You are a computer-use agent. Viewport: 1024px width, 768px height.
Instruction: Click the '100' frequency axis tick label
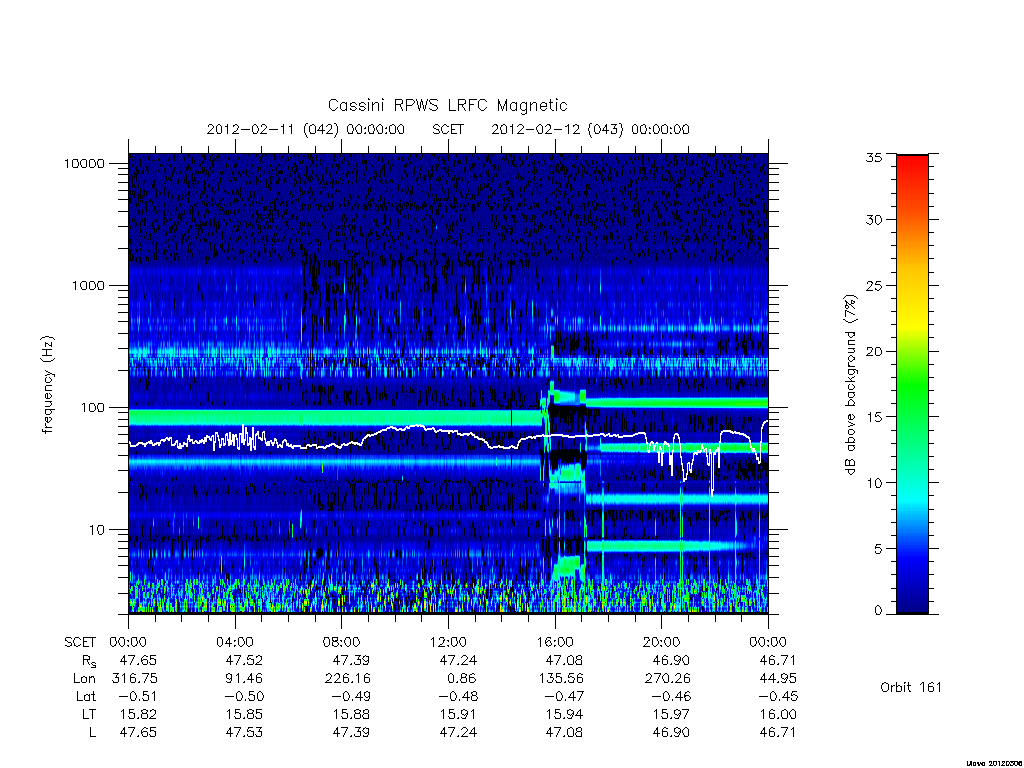92,408
